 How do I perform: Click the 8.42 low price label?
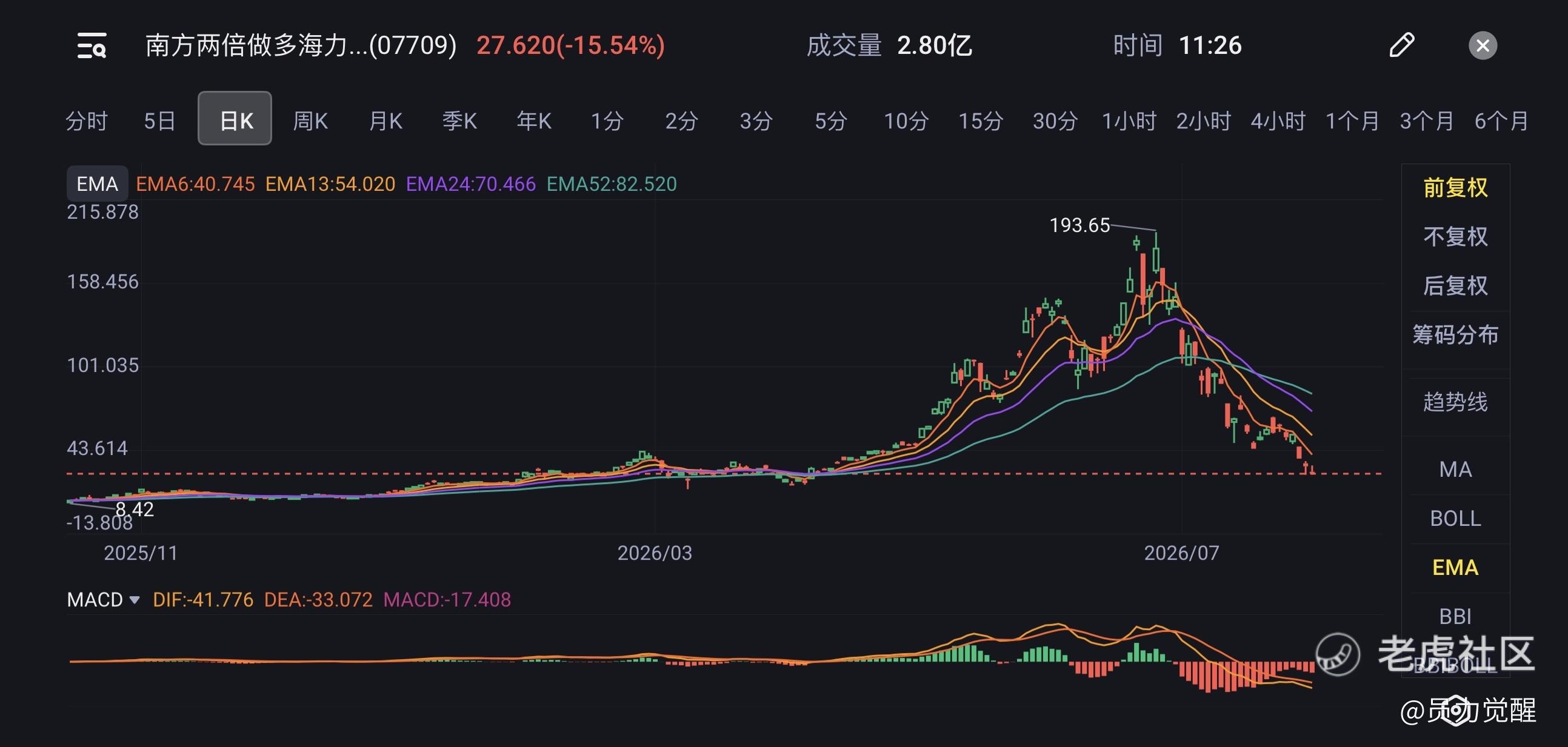tap(135, 509)
